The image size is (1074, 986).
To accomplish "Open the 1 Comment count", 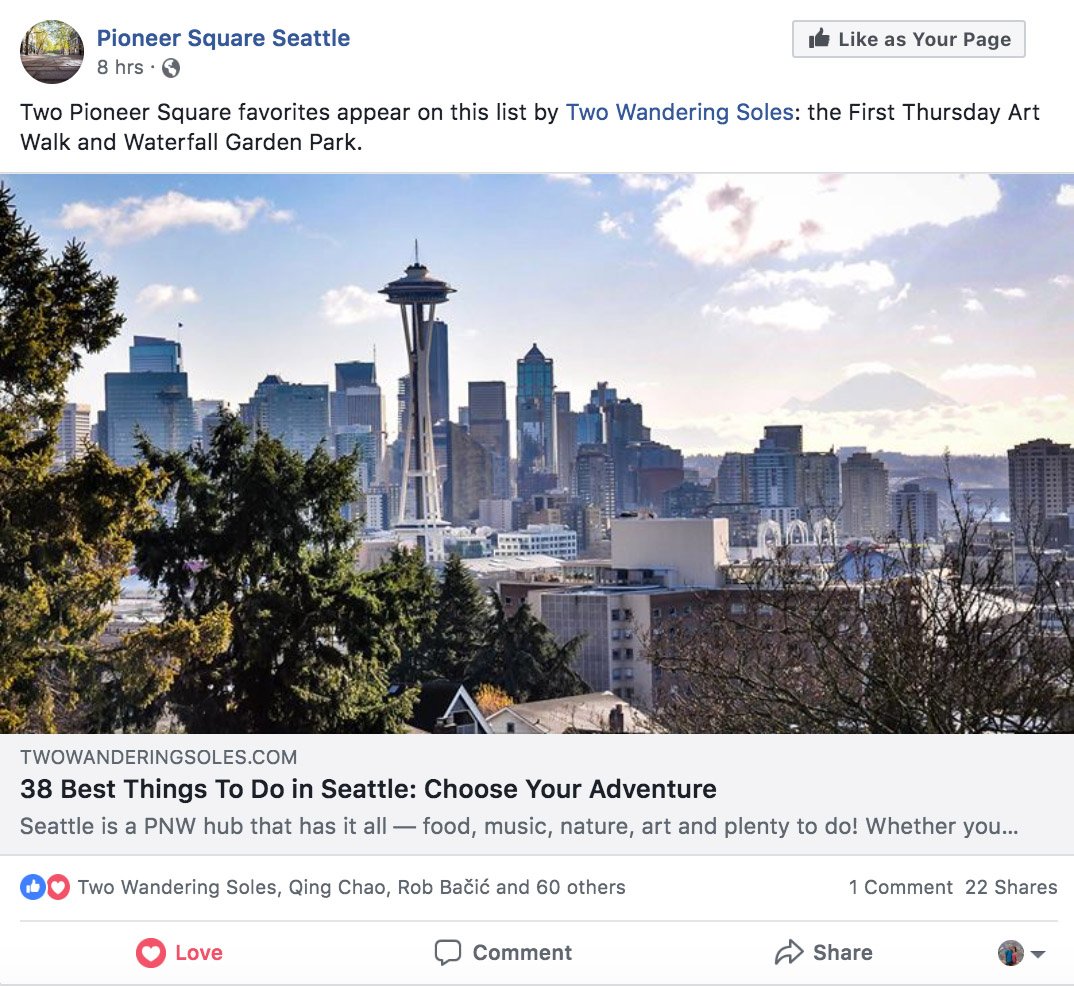I will (x=901, y=887).
